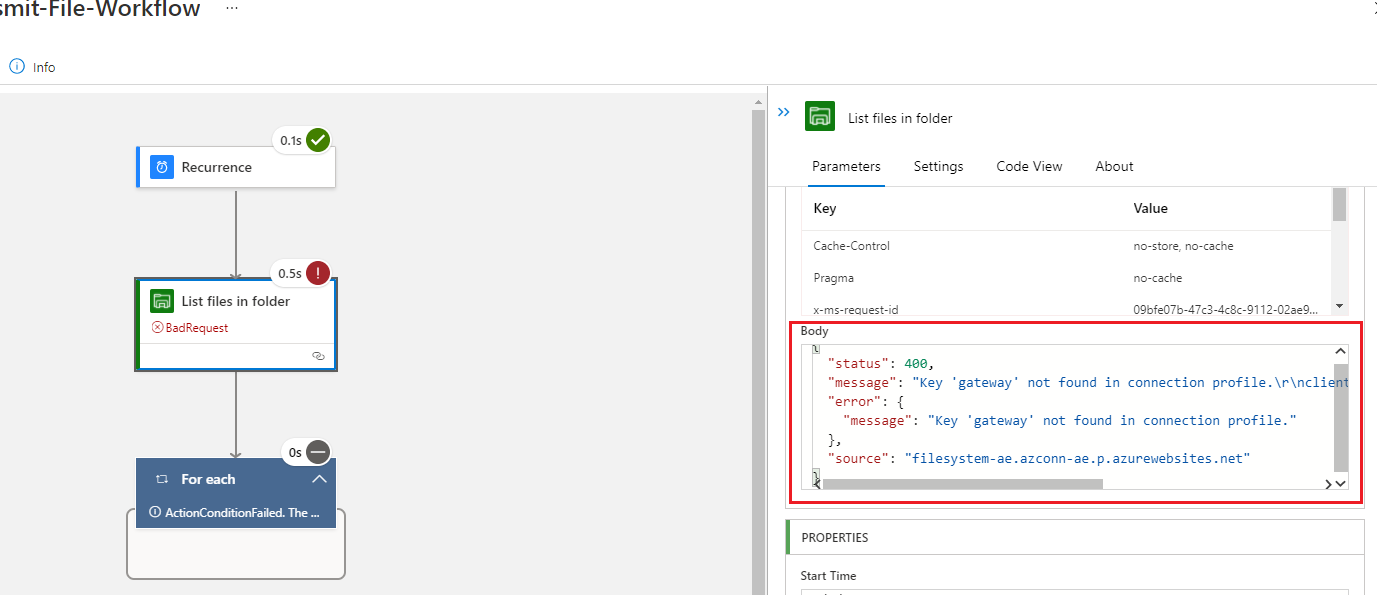Screen dimensions: 1377x595
Task: Click the connection link icon on List files node
Action: 318,355
